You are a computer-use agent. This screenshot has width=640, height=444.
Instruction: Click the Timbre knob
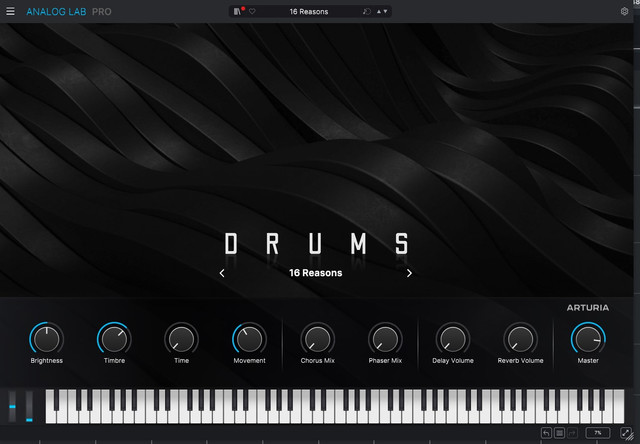tap(114, 338)
